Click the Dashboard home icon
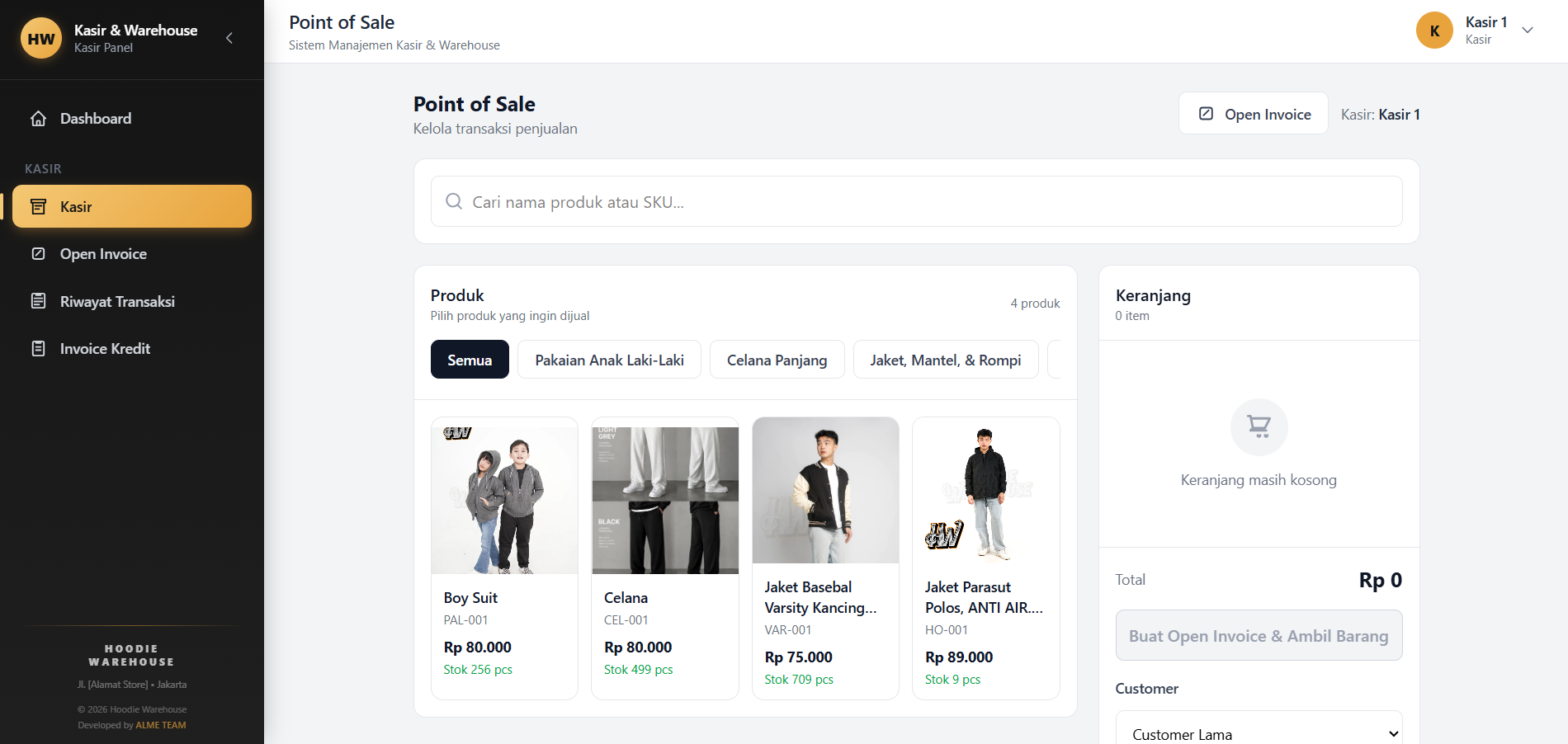Viewport: 1568px width, 744px height. [x=38, y=119]
